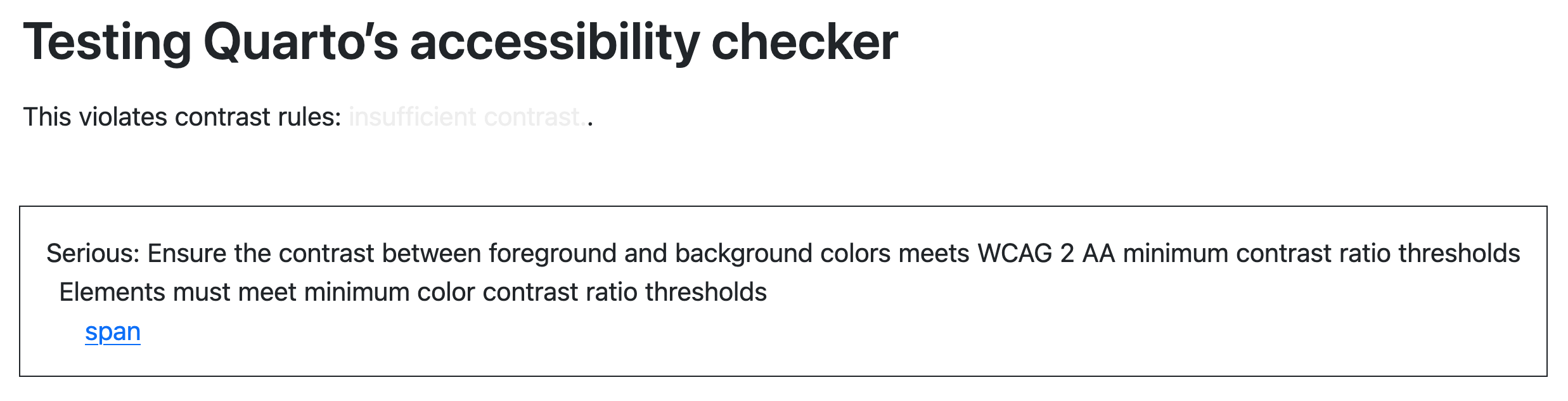Click the word "violates" in the paragraph
1568x401 pixels.
tap(122, 117)
